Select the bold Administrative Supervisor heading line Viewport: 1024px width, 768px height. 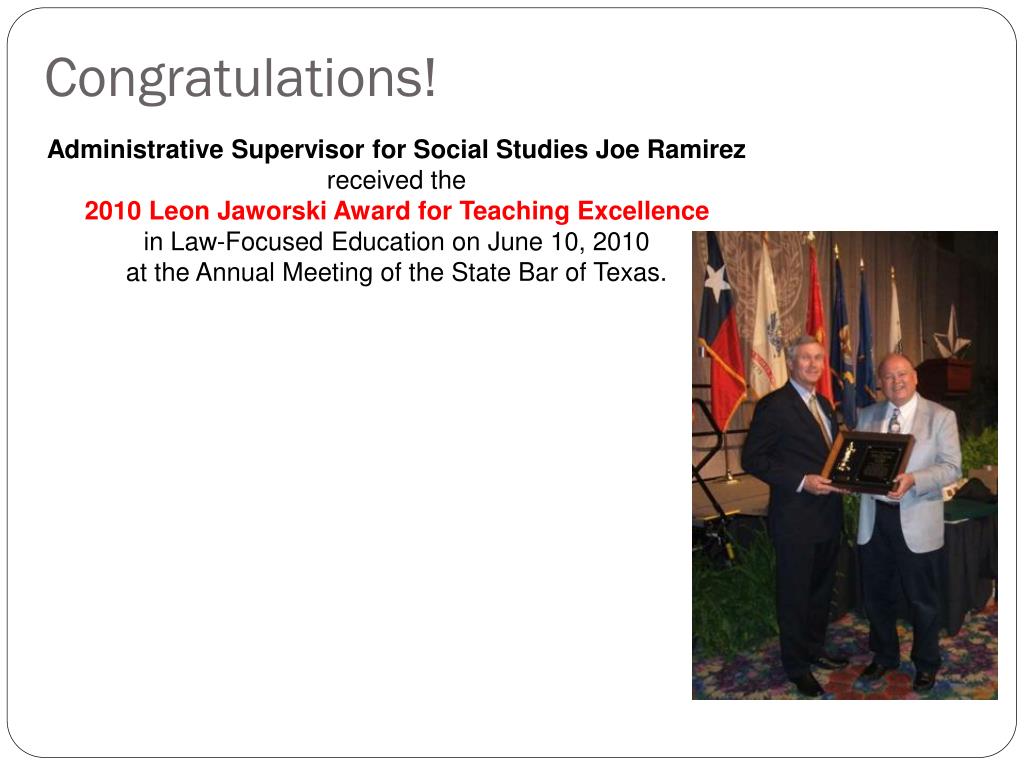click(396, 150)
